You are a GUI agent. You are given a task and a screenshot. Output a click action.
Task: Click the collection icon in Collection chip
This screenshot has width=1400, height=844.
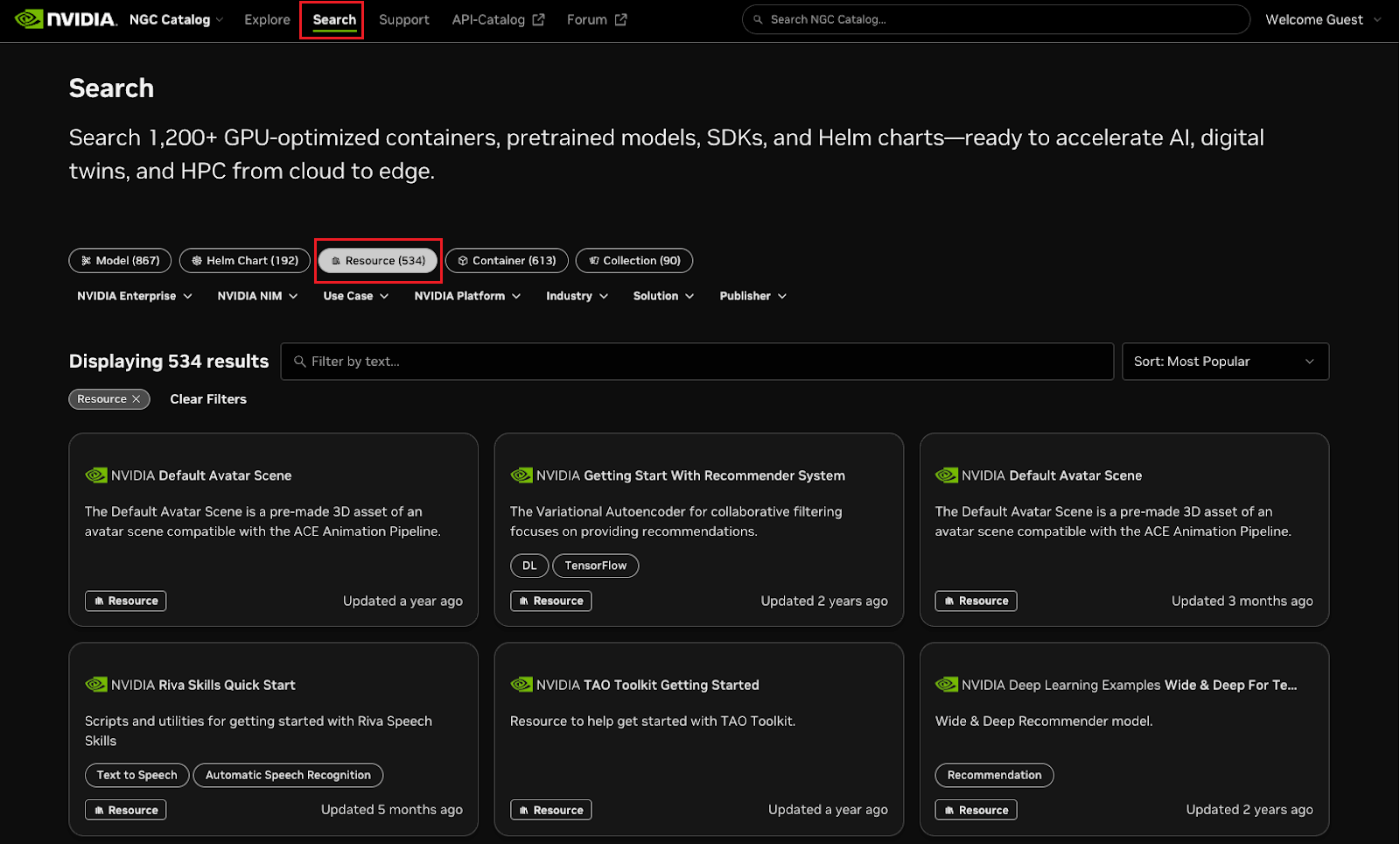point(594,261)
